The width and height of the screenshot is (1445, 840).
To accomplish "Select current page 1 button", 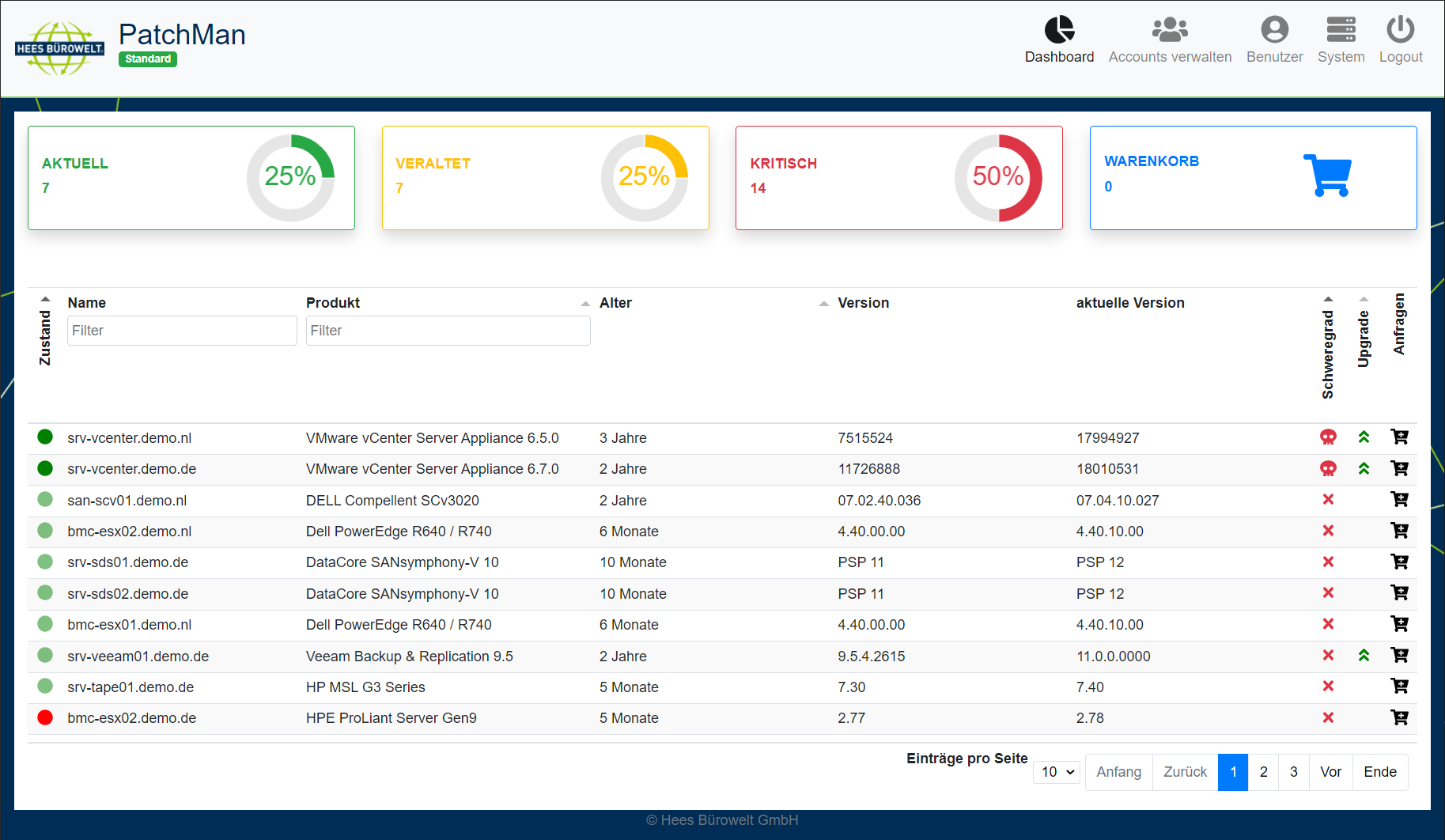I will tap(1233, 772).
